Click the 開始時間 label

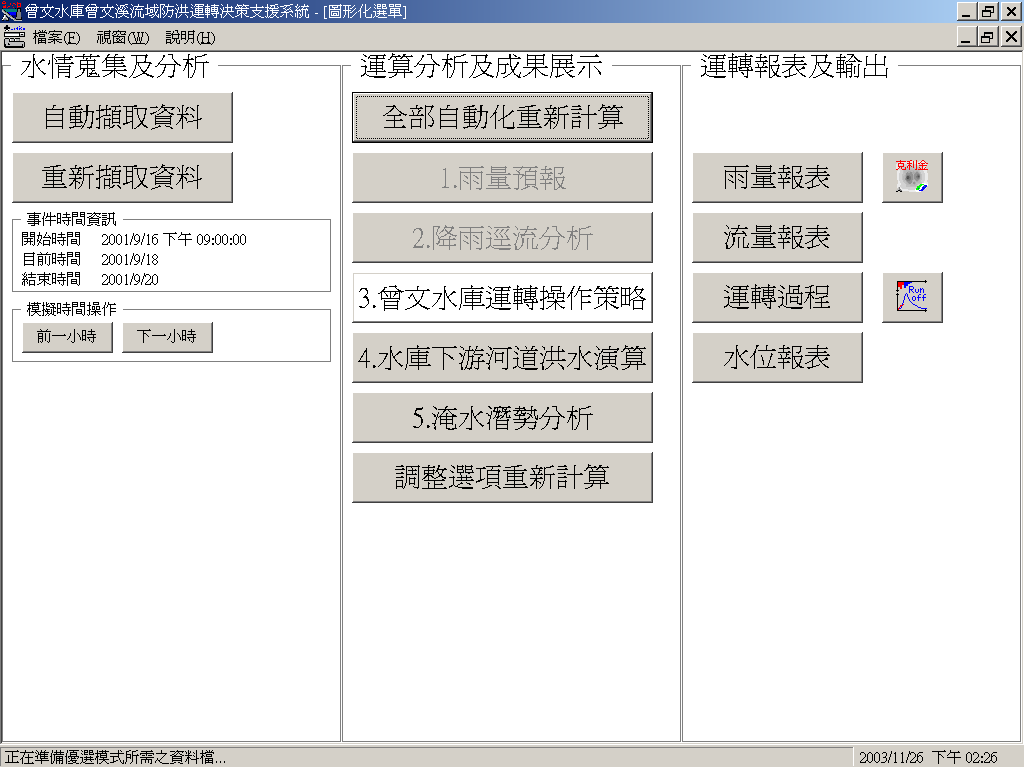click(52, 240)
